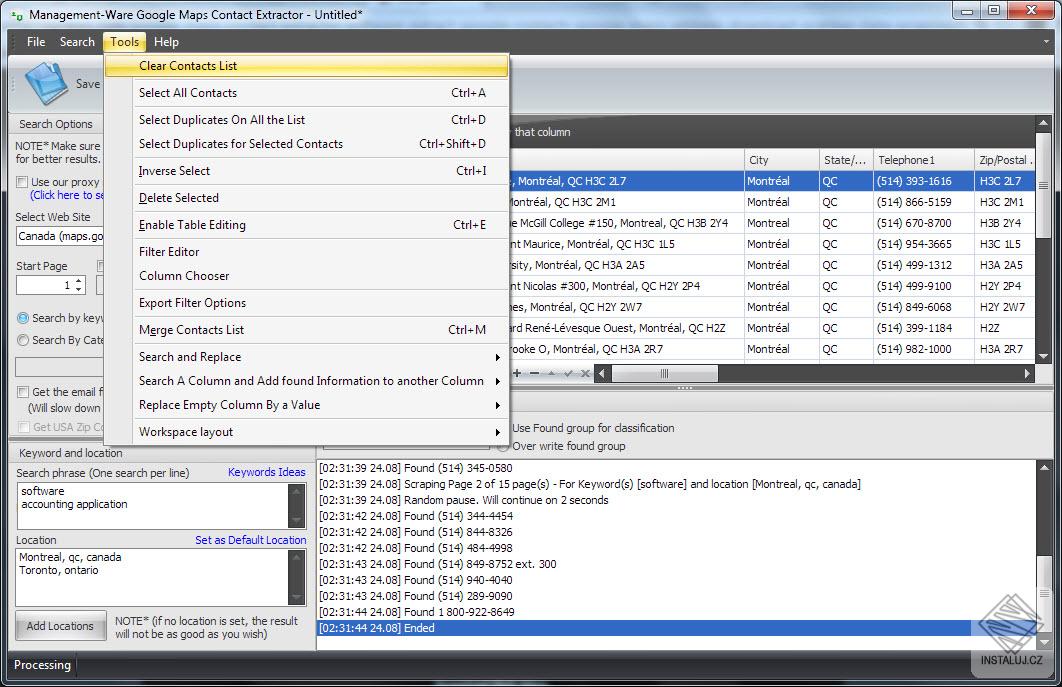The image size is (1062, 687).
Task: Choose 'Merge Contacts List' menu item
Action: 306,330
